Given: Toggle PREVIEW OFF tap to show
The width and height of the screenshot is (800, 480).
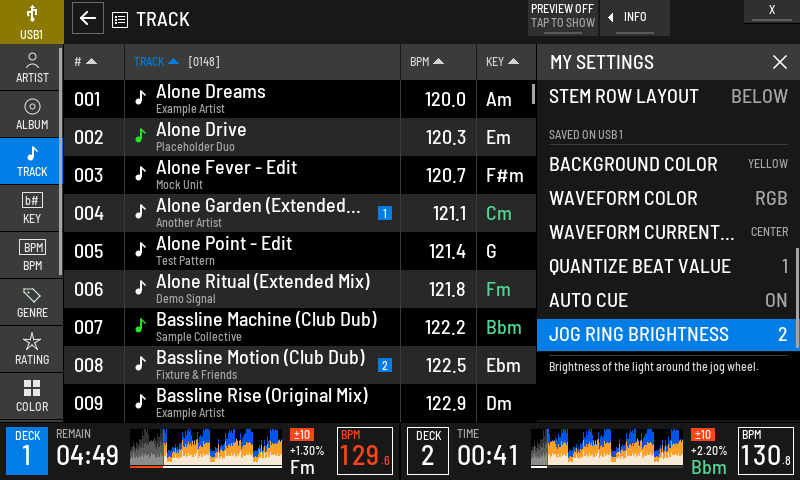Looking at the screenshot, I should pos(563,18).
